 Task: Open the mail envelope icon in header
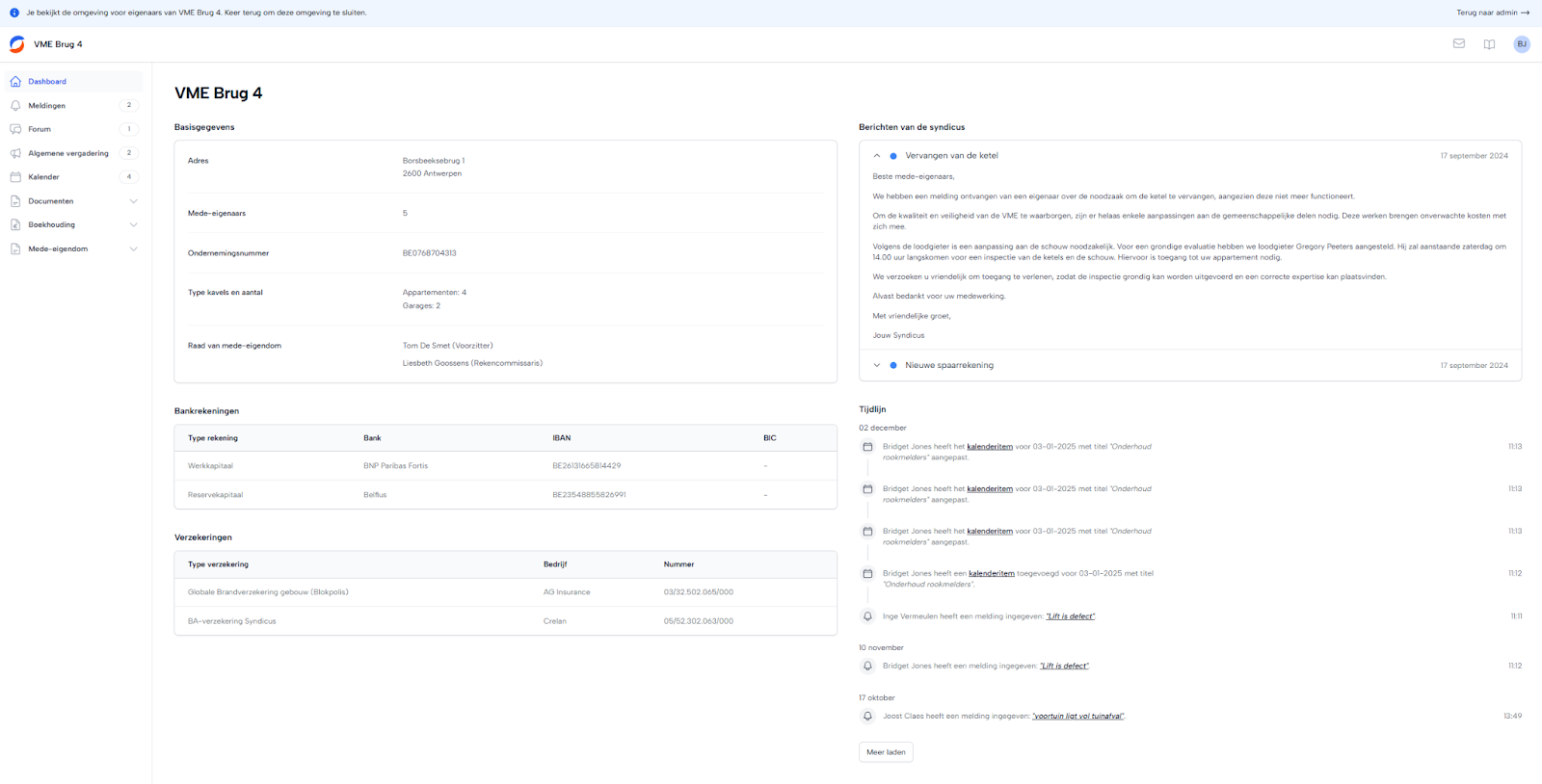1458,43
